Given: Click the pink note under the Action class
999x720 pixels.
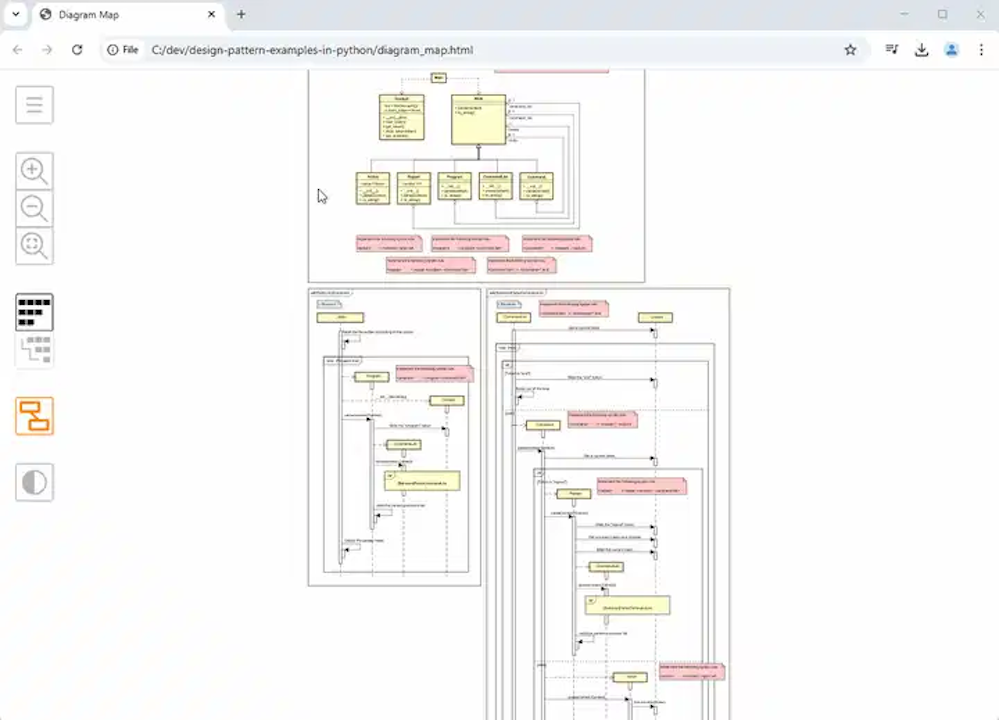Looking at the screenshot, I should point(389,243).
